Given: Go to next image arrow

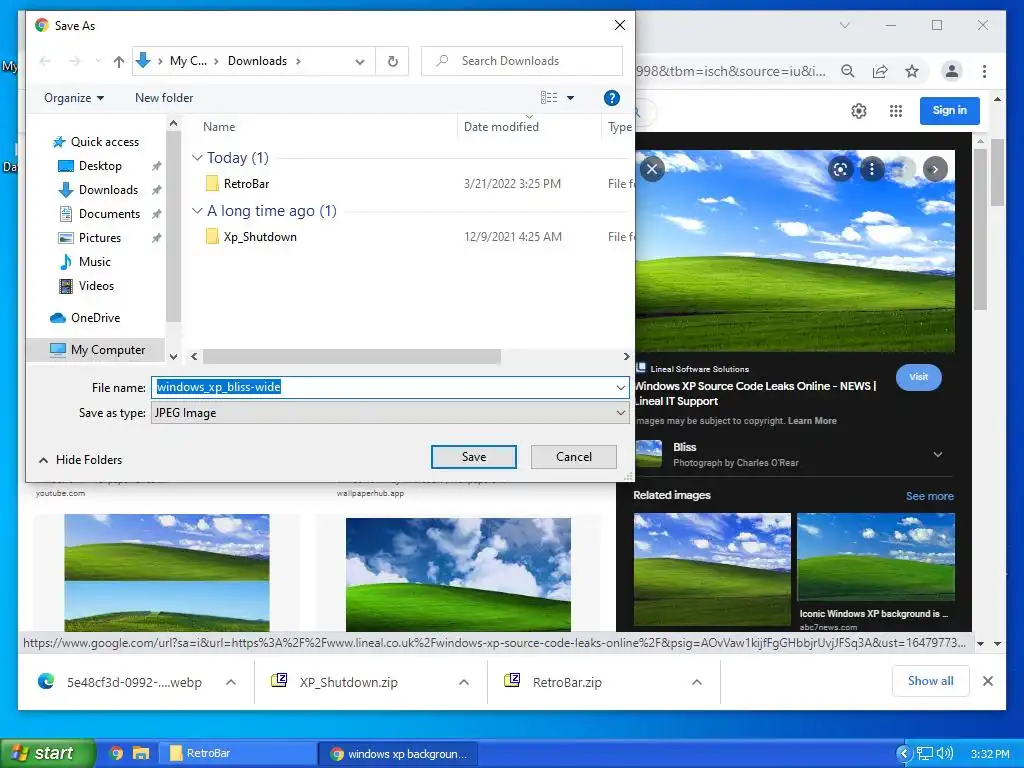Looking at the screenshot, I should pos(935,170).
